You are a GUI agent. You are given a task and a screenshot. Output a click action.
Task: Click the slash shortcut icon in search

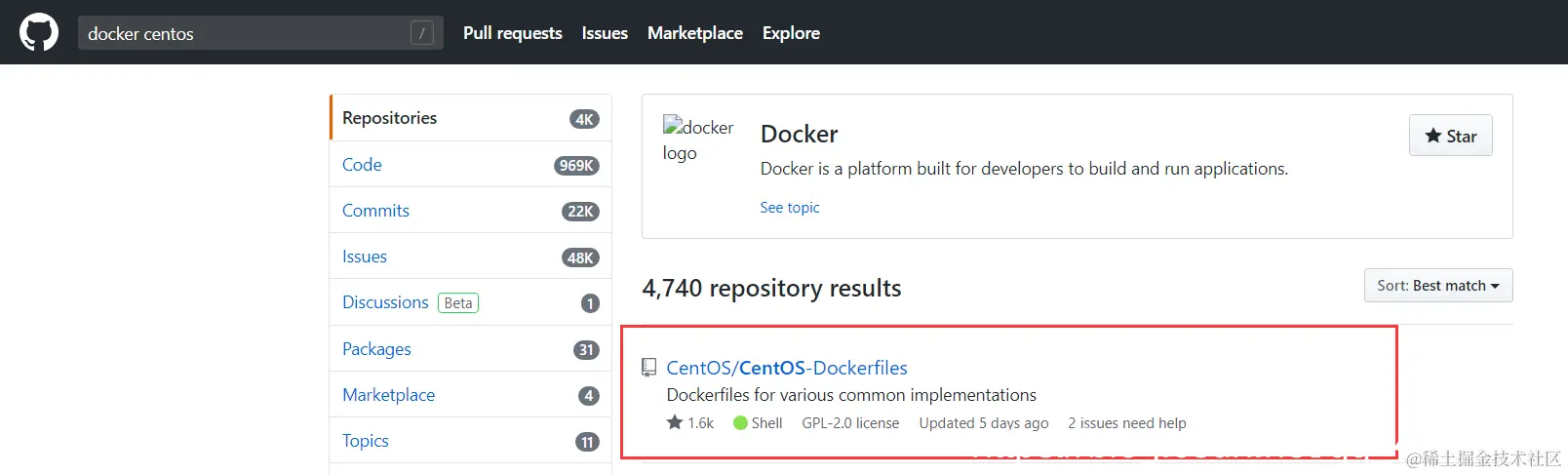(421, 33)
